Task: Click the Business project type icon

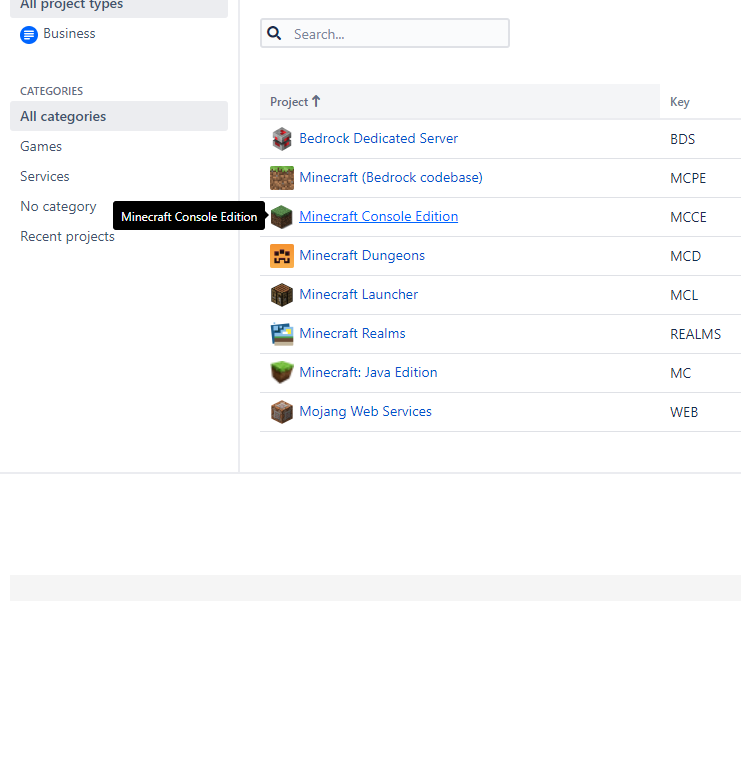Action: tap(29, 35)
